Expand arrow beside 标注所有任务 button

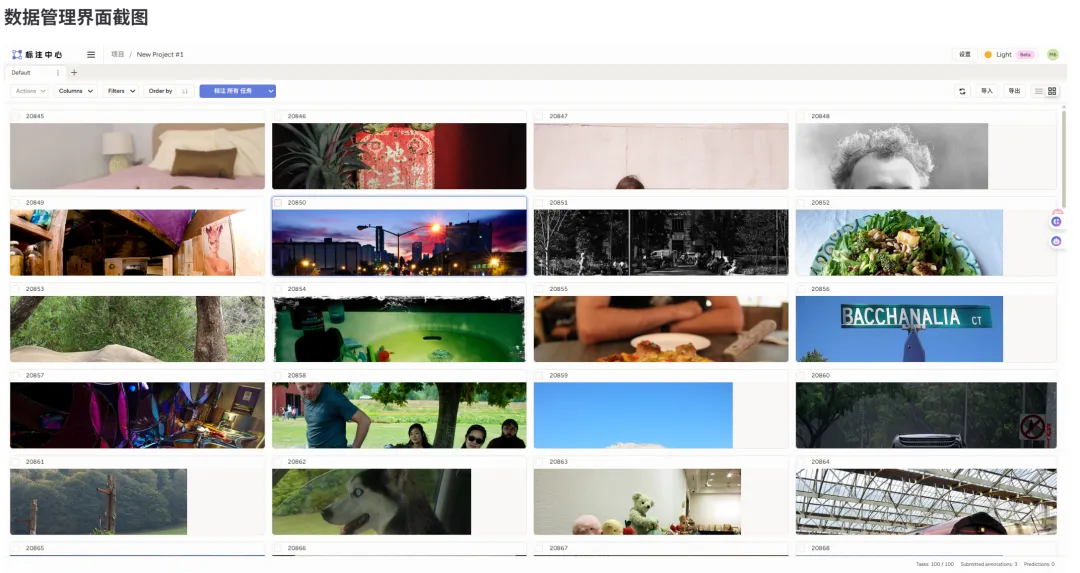[x=271, y=91]
